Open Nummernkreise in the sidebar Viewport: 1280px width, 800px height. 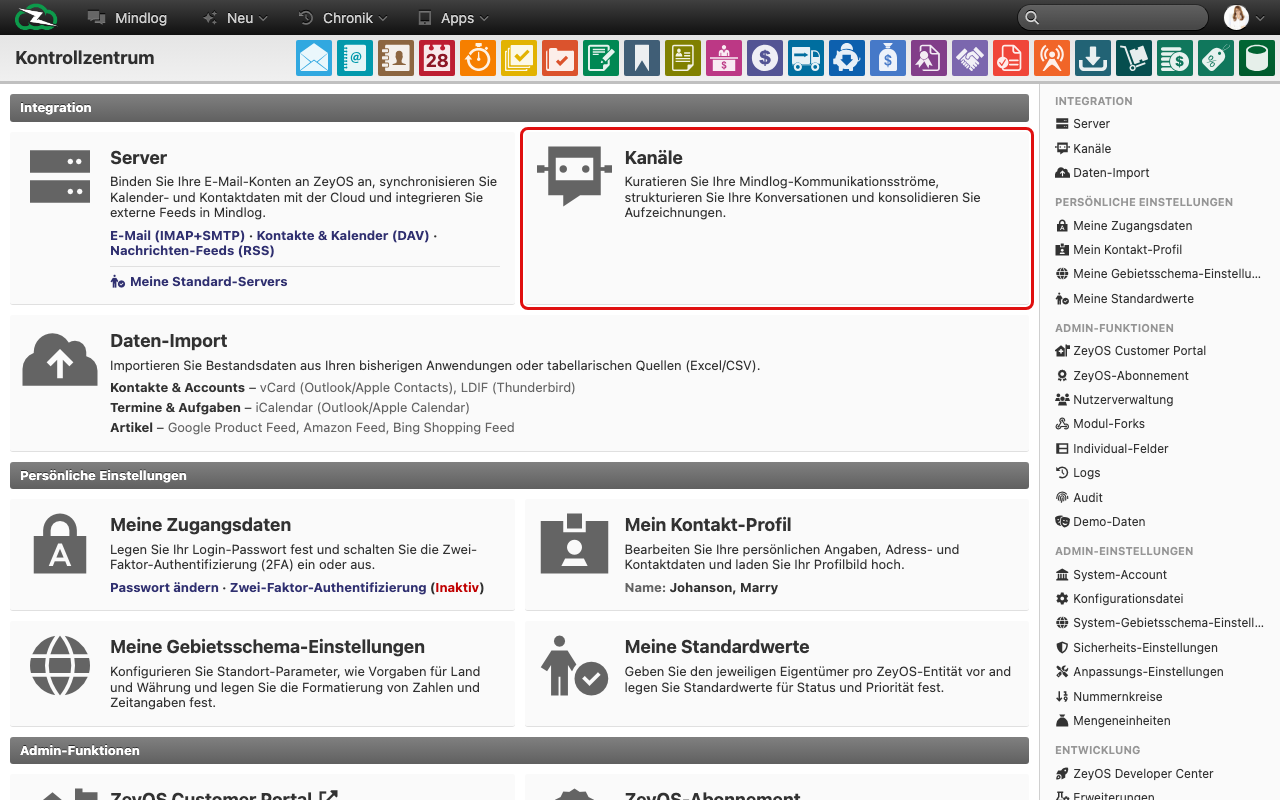pyautogui.click(x=1109, y=697)
